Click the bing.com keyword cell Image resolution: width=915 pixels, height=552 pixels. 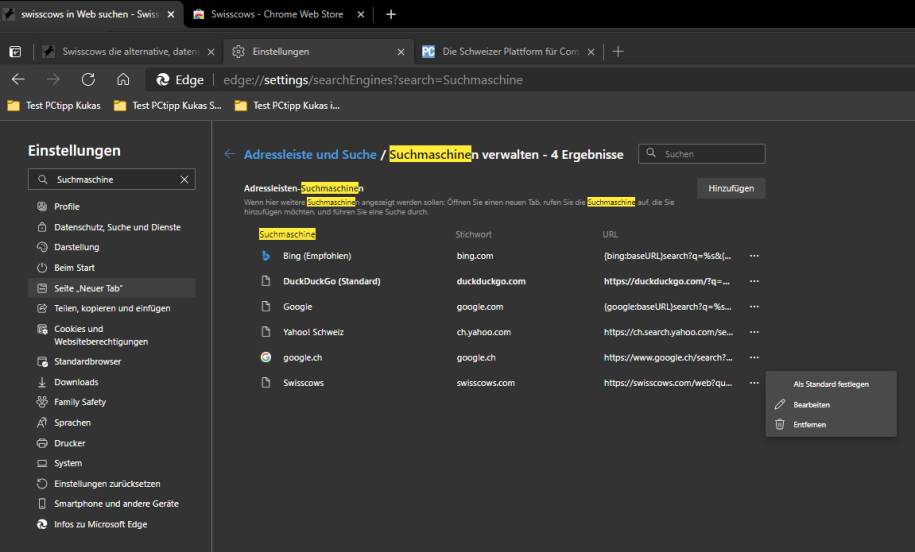click(474, 256)
